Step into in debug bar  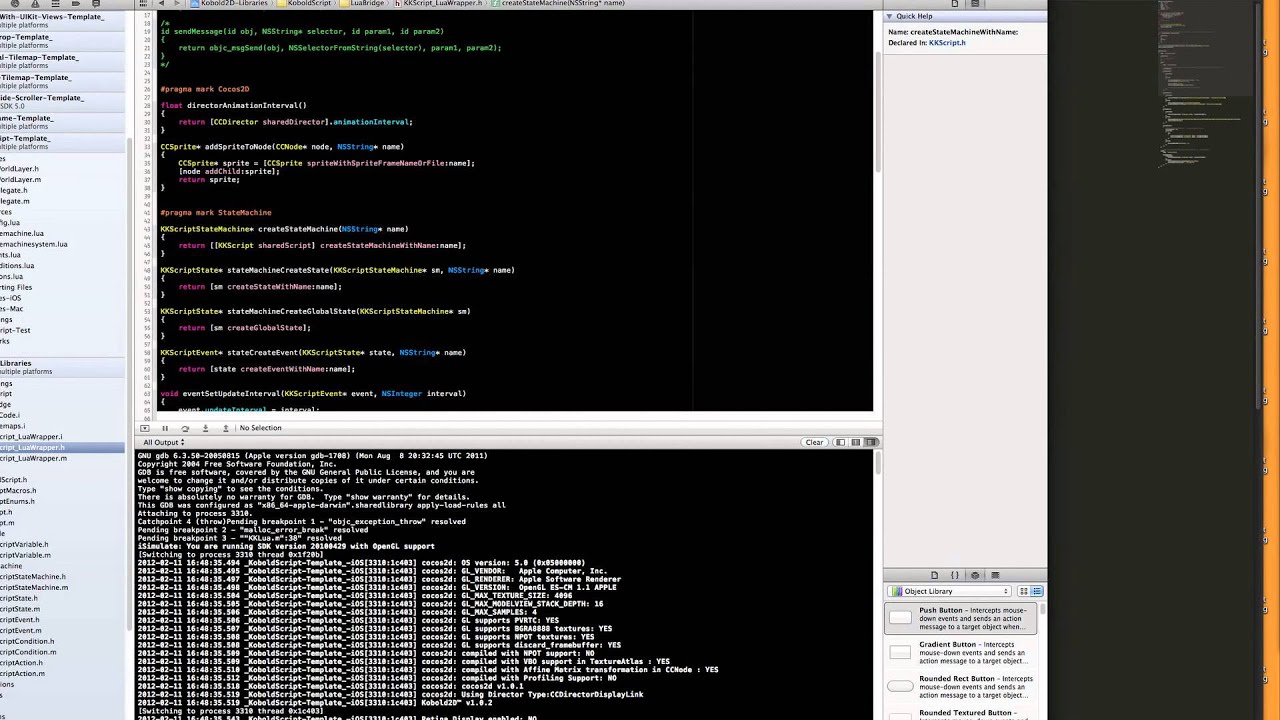[x=205, y=428]
